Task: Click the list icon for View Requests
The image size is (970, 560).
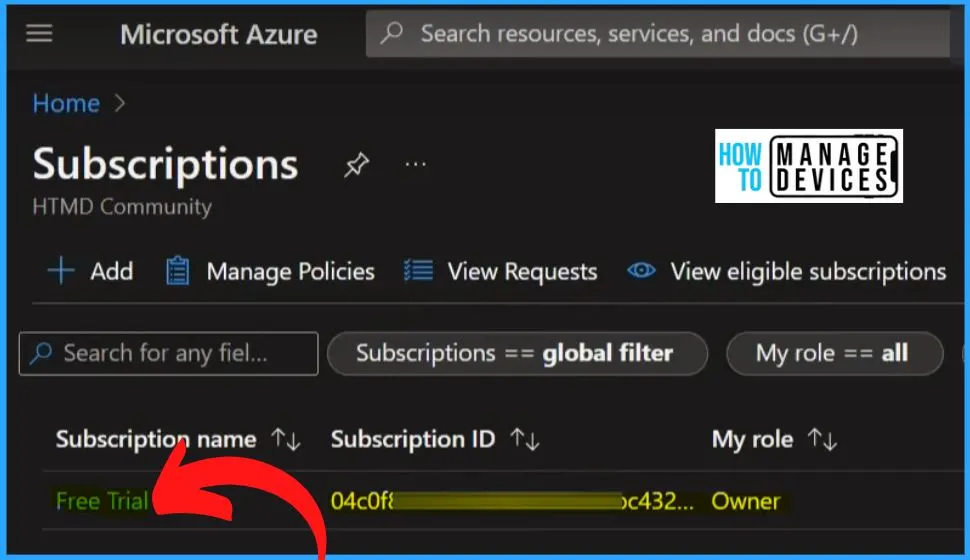Action: (x=418, y=271)
